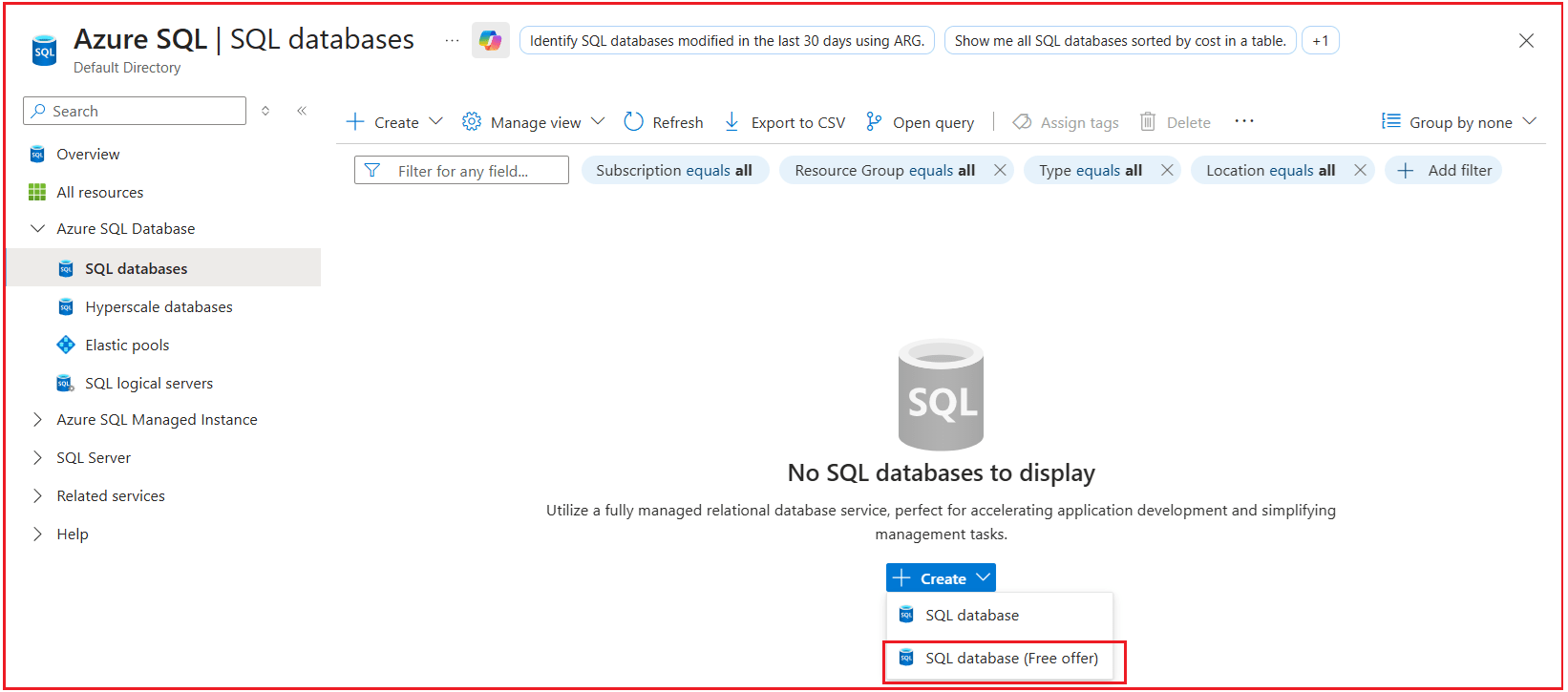1568x692 pixels.
Task: Expand the Help section
Action: [x=38, y=534]
